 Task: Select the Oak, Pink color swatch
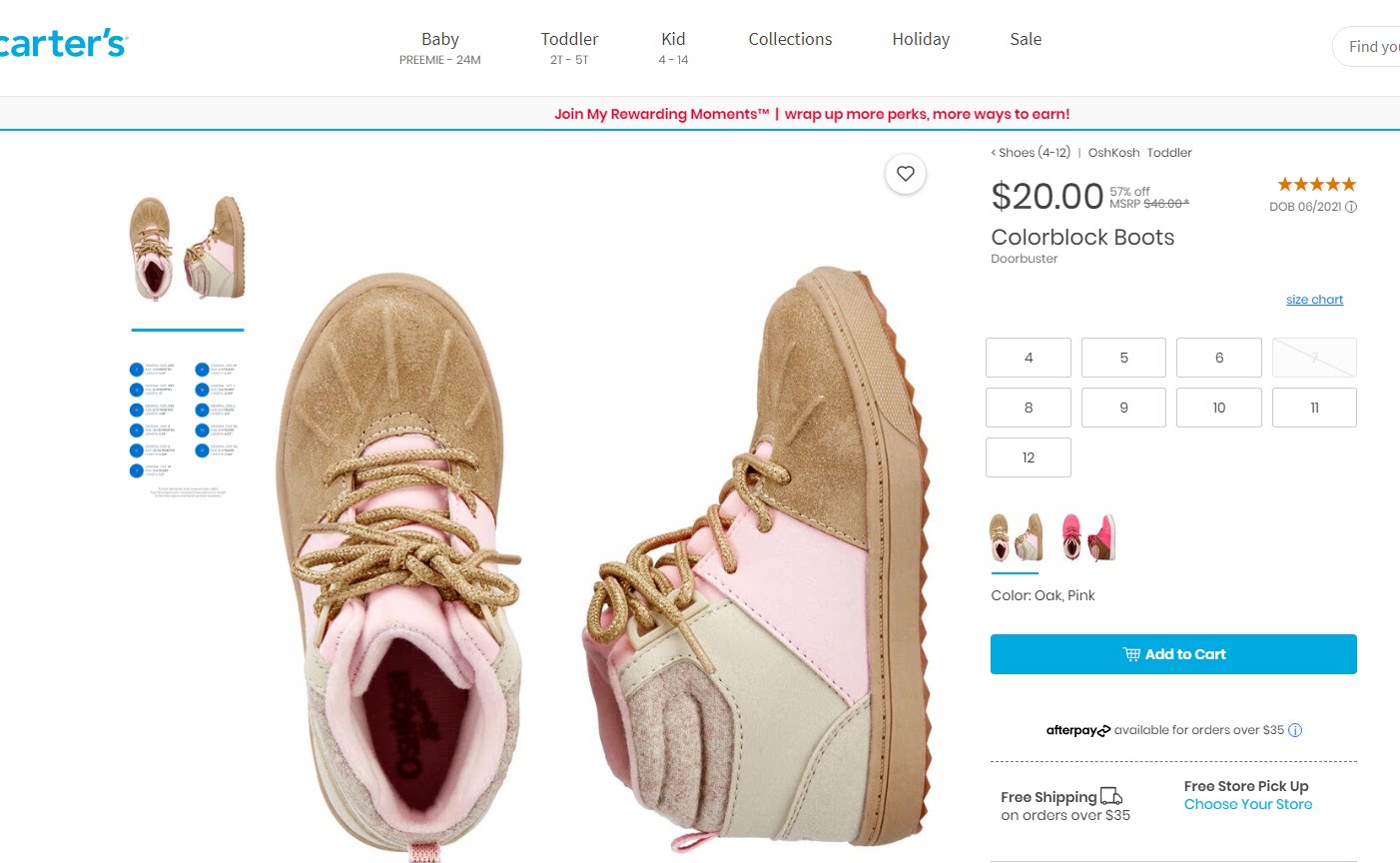[x=1016, y=537]
